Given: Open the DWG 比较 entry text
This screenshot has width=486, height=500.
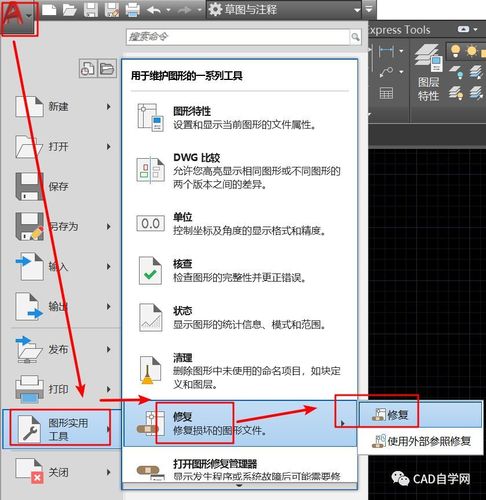Looking at the screenshot, I should click(x=257, y=171).
